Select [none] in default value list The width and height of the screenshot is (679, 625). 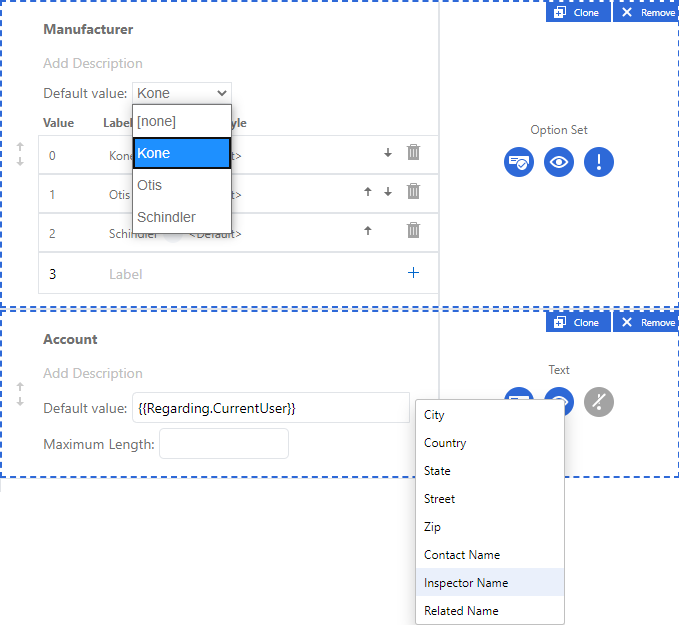click(x=182, y=121)
